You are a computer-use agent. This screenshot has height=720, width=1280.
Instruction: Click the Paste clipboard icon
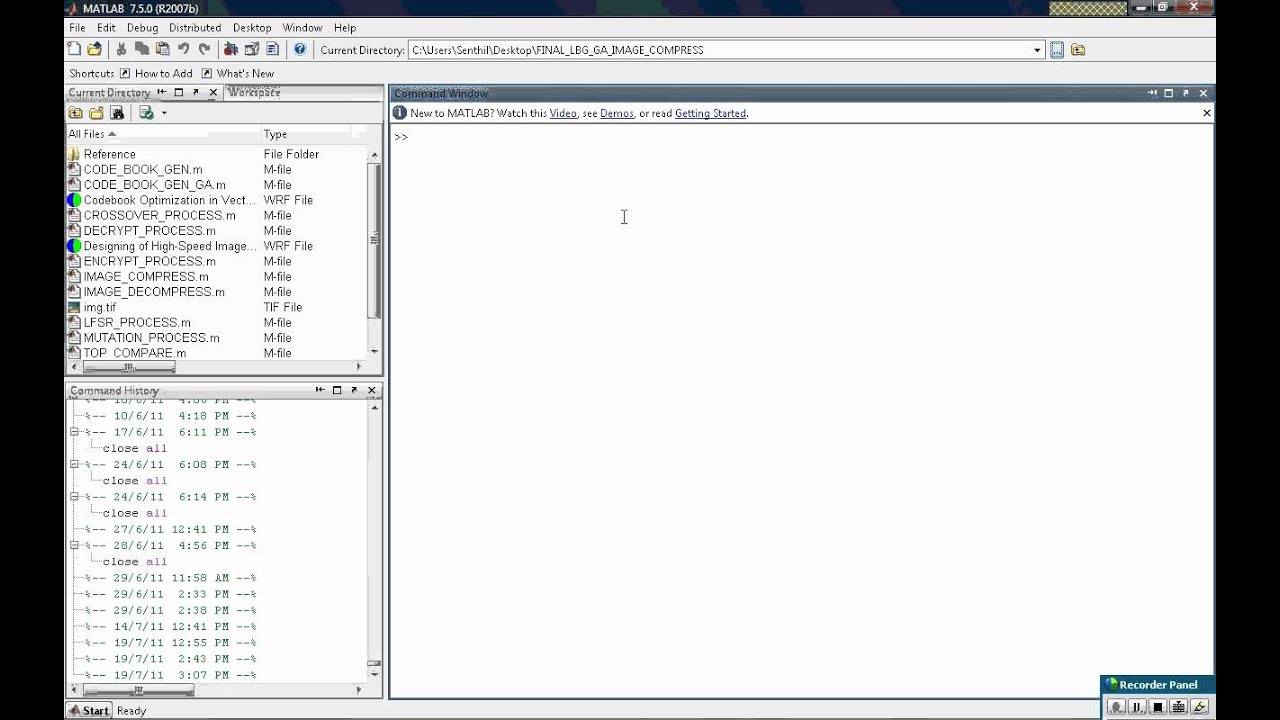click(x=163, y=49)
